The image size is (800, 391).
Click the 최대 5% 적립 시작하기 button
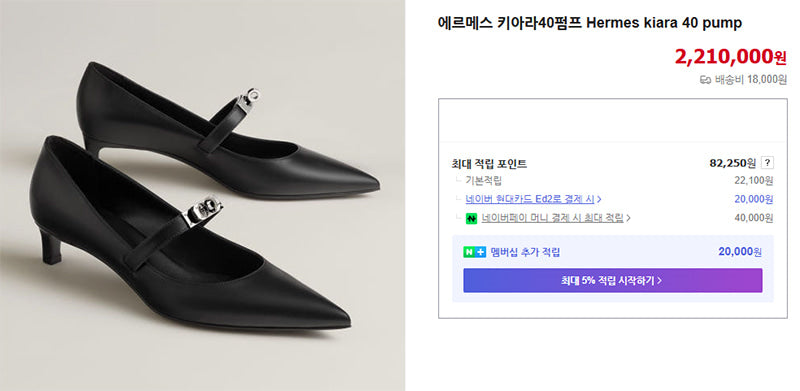click(x=613, y=280)
